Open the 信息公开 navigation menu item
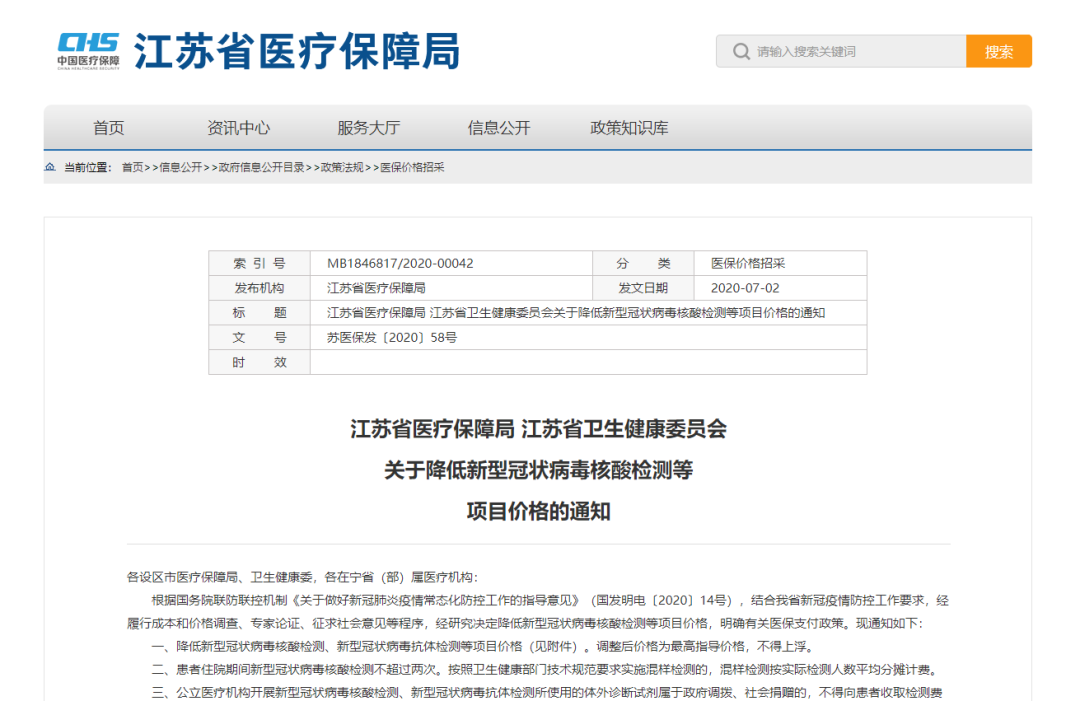This screenshot has height=701, width=1080. (x=499, y=128)
